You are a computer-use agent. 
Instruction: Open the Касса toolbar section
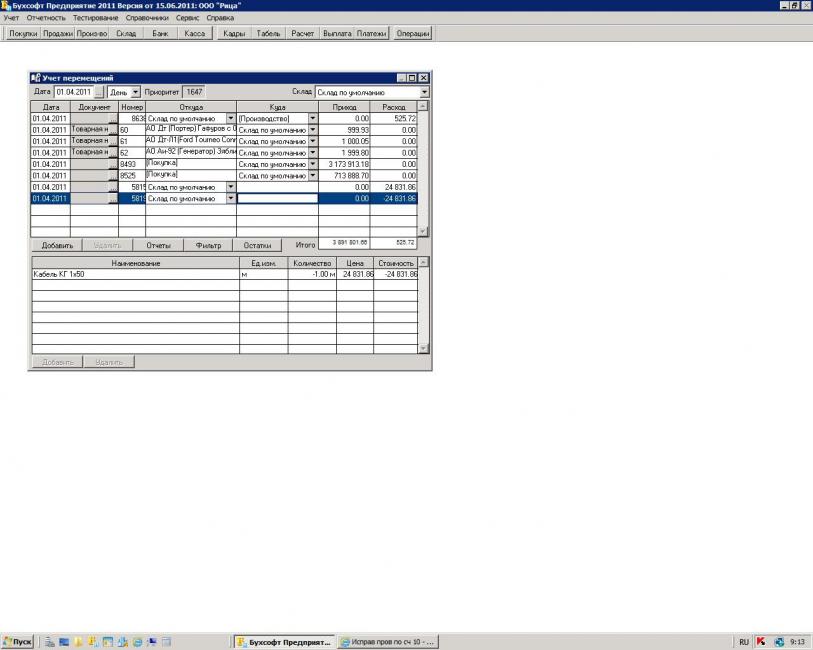click(194, 33)
